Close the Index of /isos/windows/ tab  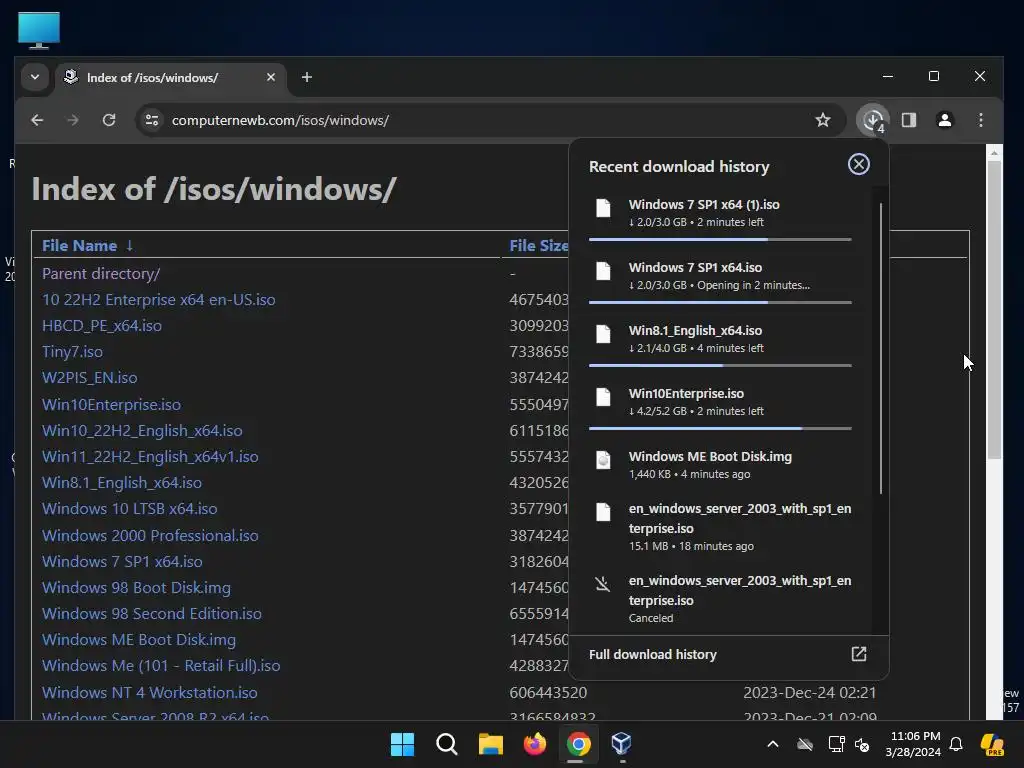click(271, 77)
